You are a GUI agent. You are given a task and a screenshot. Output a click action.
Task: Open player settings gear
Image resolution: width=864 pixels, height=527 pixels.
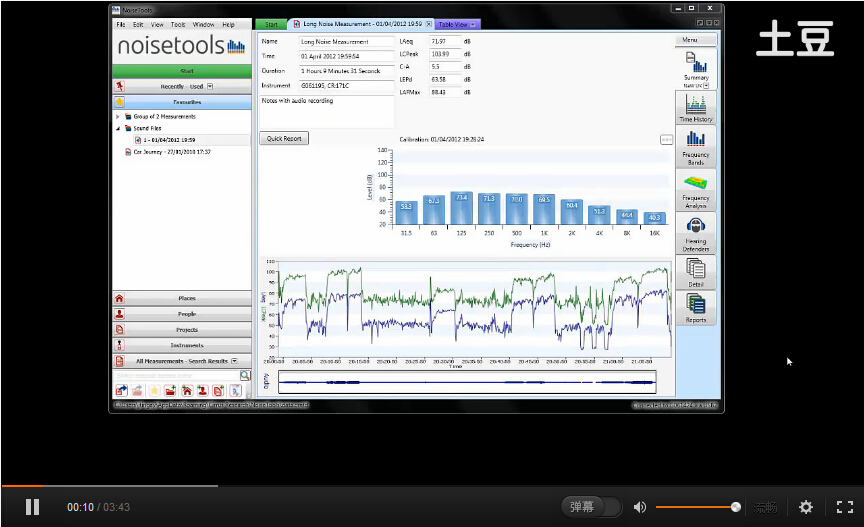[x=806, y=507]
